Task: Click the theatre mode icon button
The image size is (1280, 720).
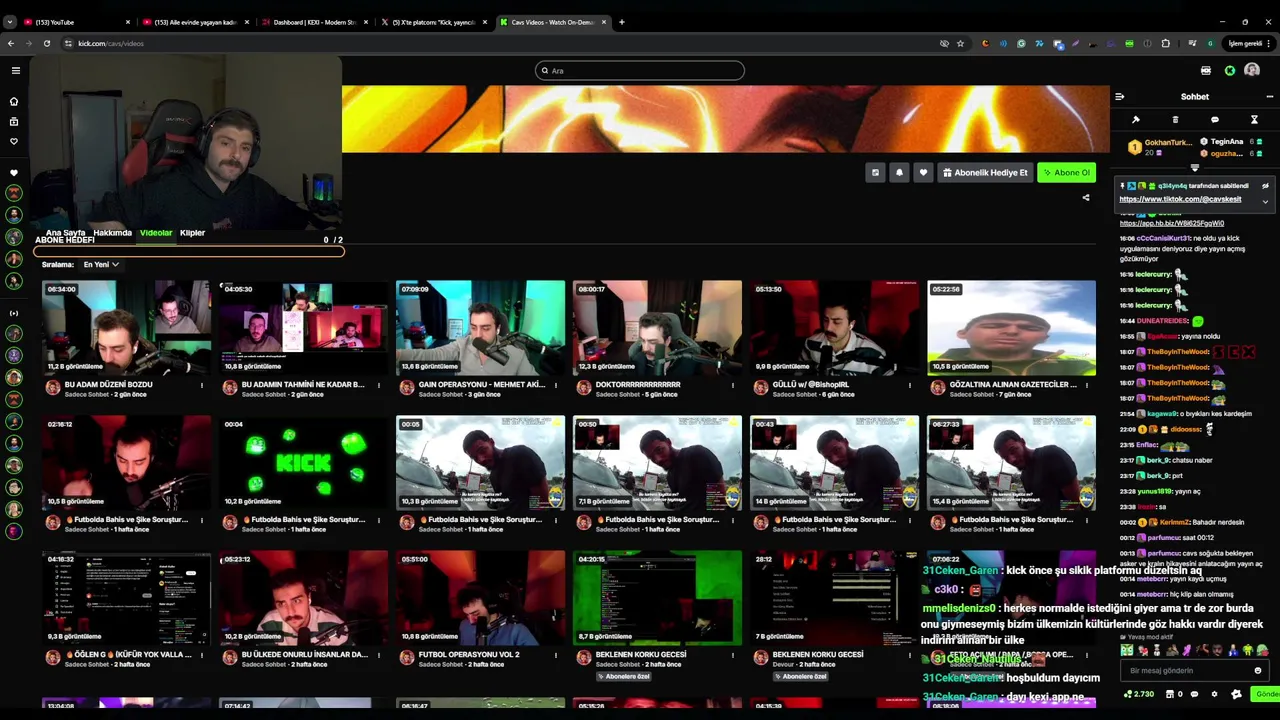Action: point(875,172)
